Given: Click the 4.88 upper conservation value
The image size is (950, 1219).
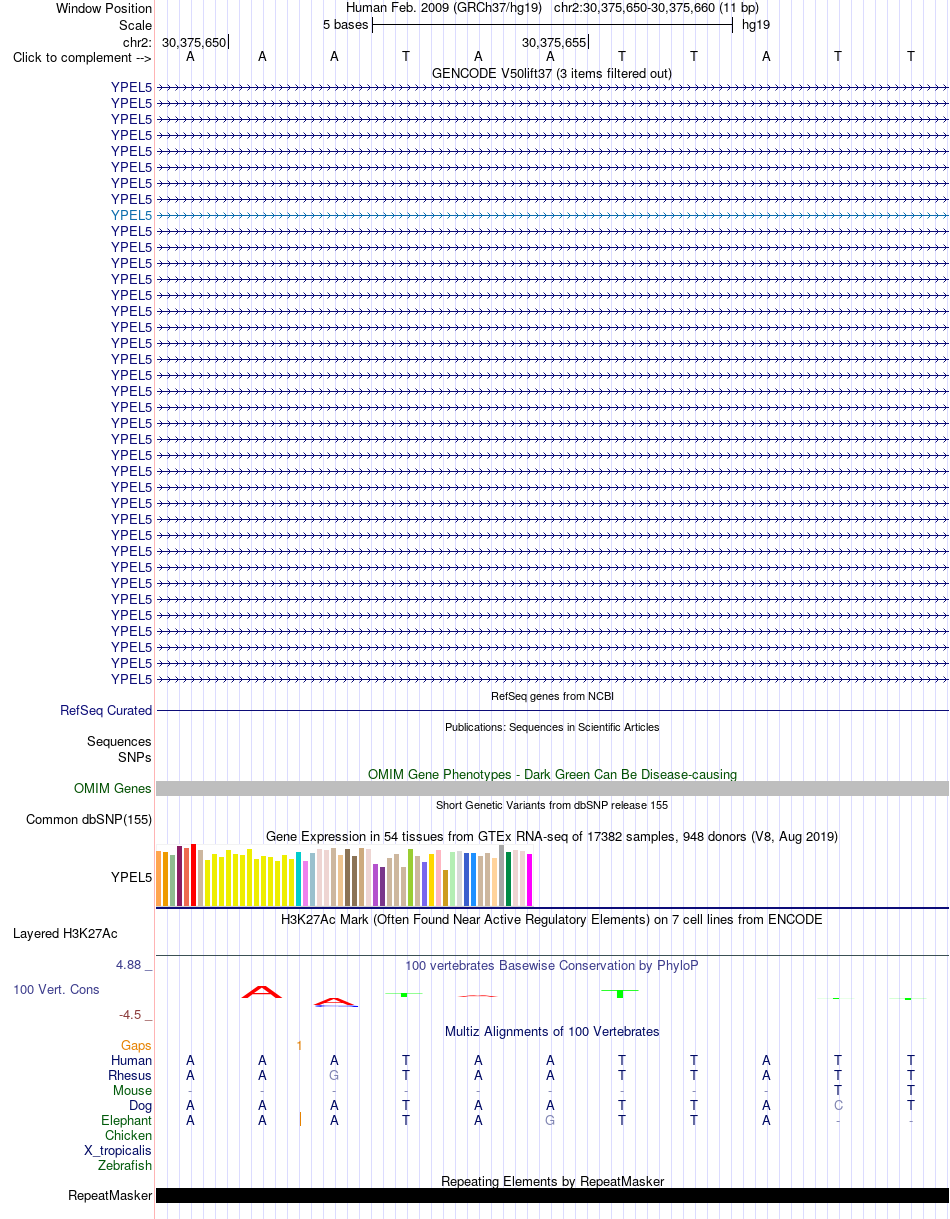Looking at the screenshot, I should pos(133,965).
